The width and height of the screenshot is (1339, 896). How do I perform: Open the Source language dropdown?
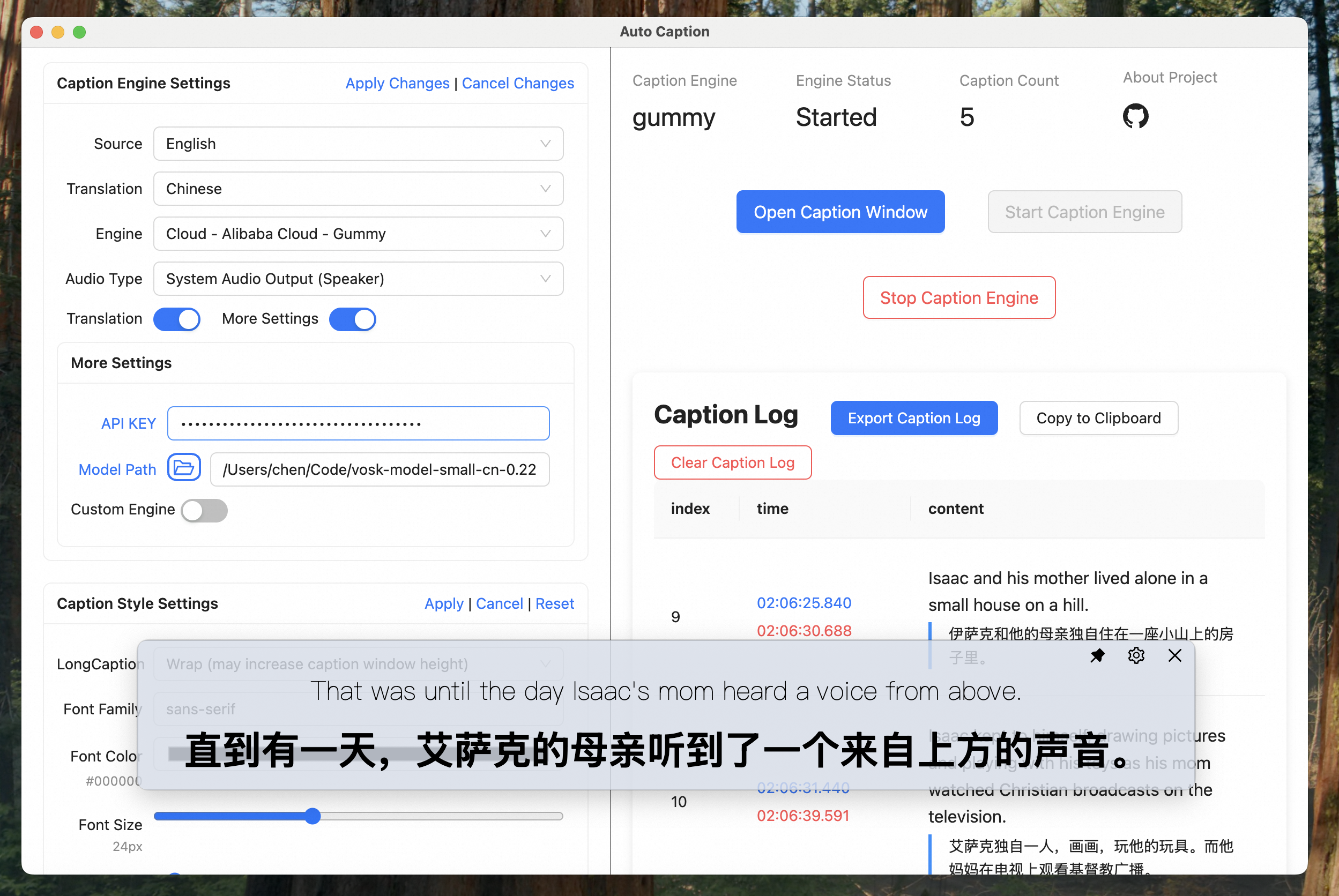click(x=358, y=144)
